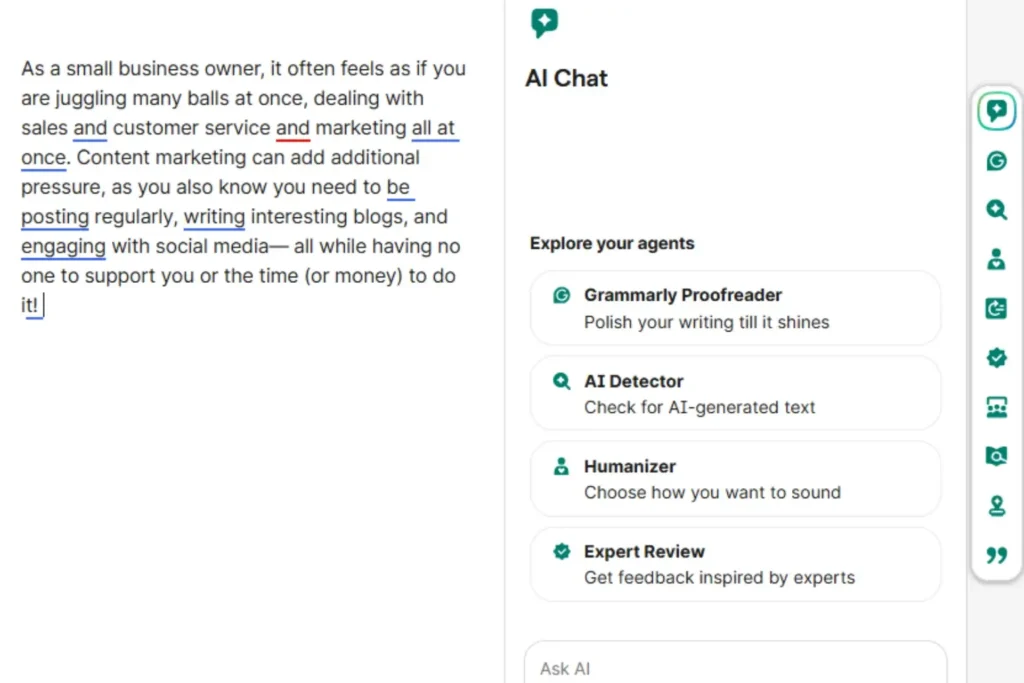
Task: Click the audience group icon in the sidebar
Action: (x=996, y=407)
